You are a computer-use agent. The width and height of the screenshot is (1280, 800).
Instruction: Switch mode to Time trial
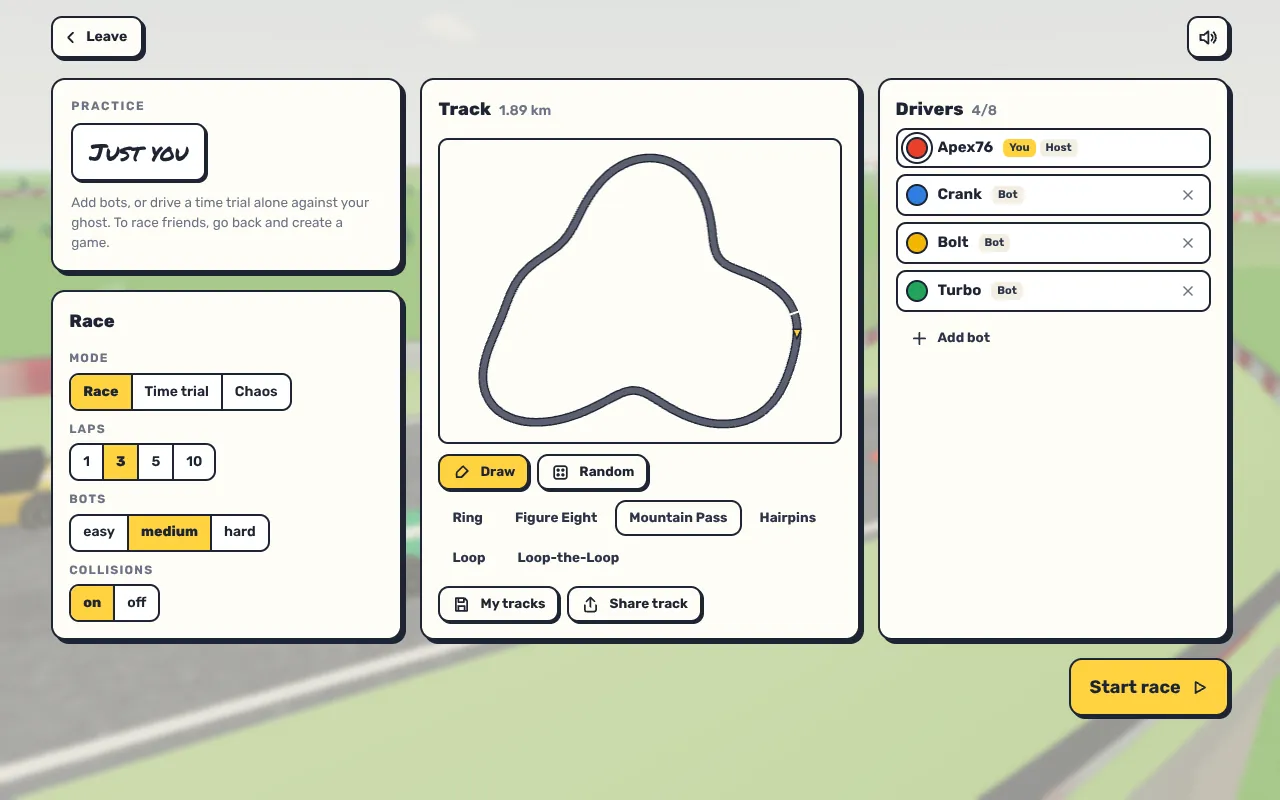click(x=176, y=392)
